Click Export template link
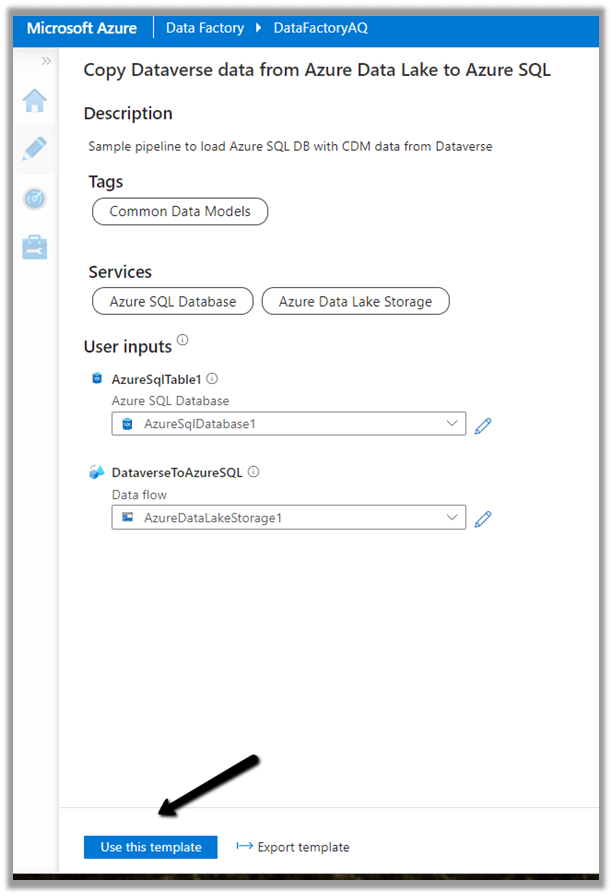The image size is (612, 896). point(293,847)
